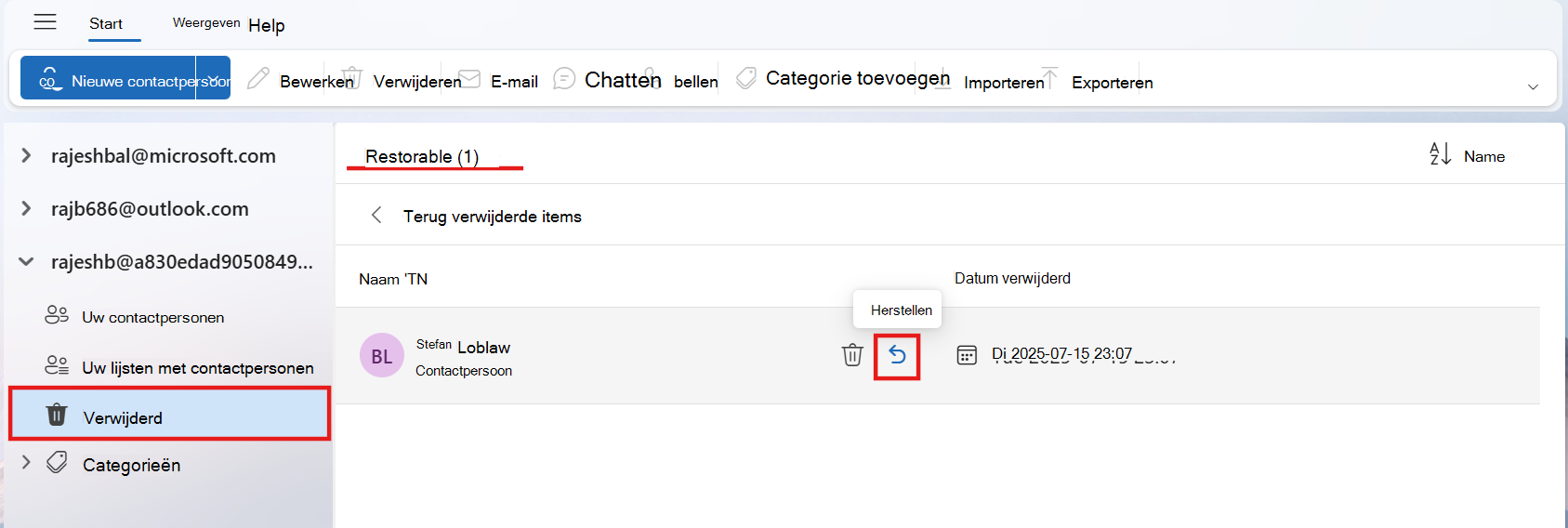Click the BL contact avatar
Image resolution: width=1568 pixels, height=528 pixels.
coord(381,355)
